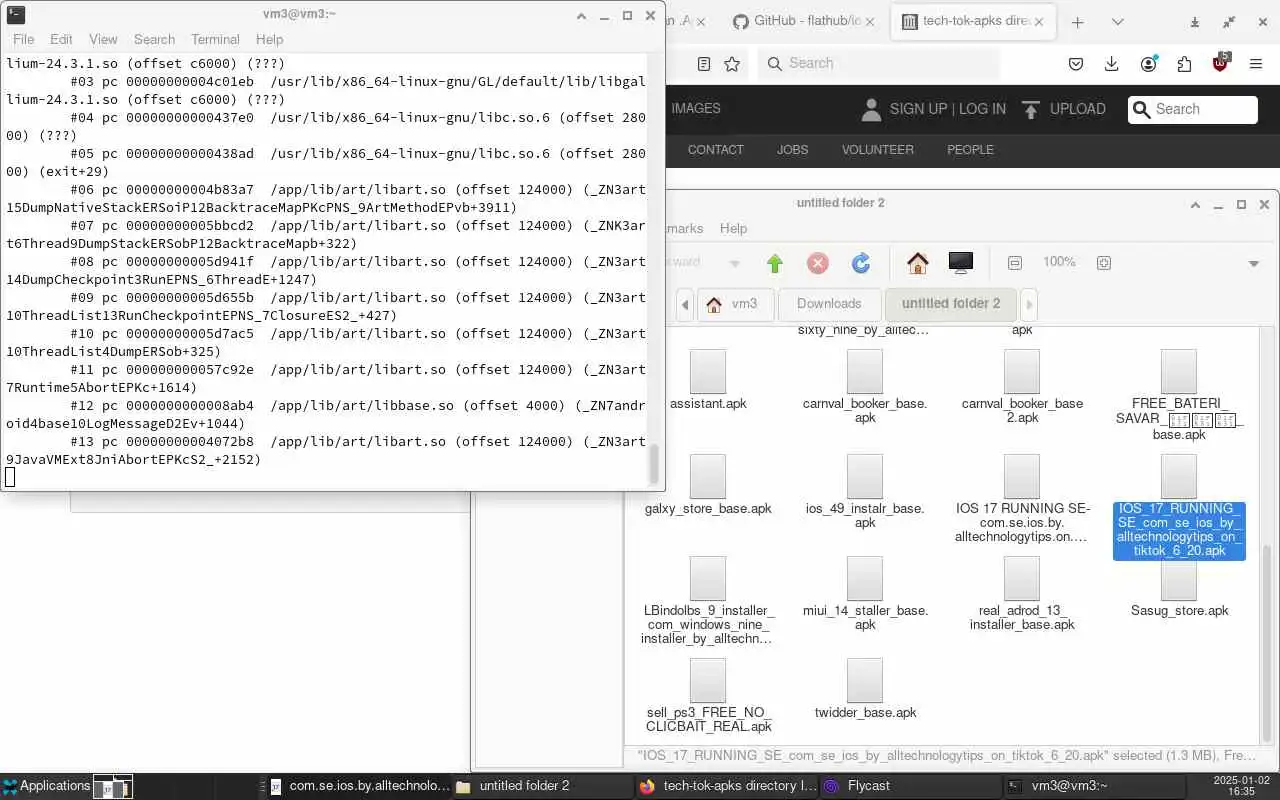Toggle Firefox reader view icon
1280x800 pixels.
[x=704, y=63]
